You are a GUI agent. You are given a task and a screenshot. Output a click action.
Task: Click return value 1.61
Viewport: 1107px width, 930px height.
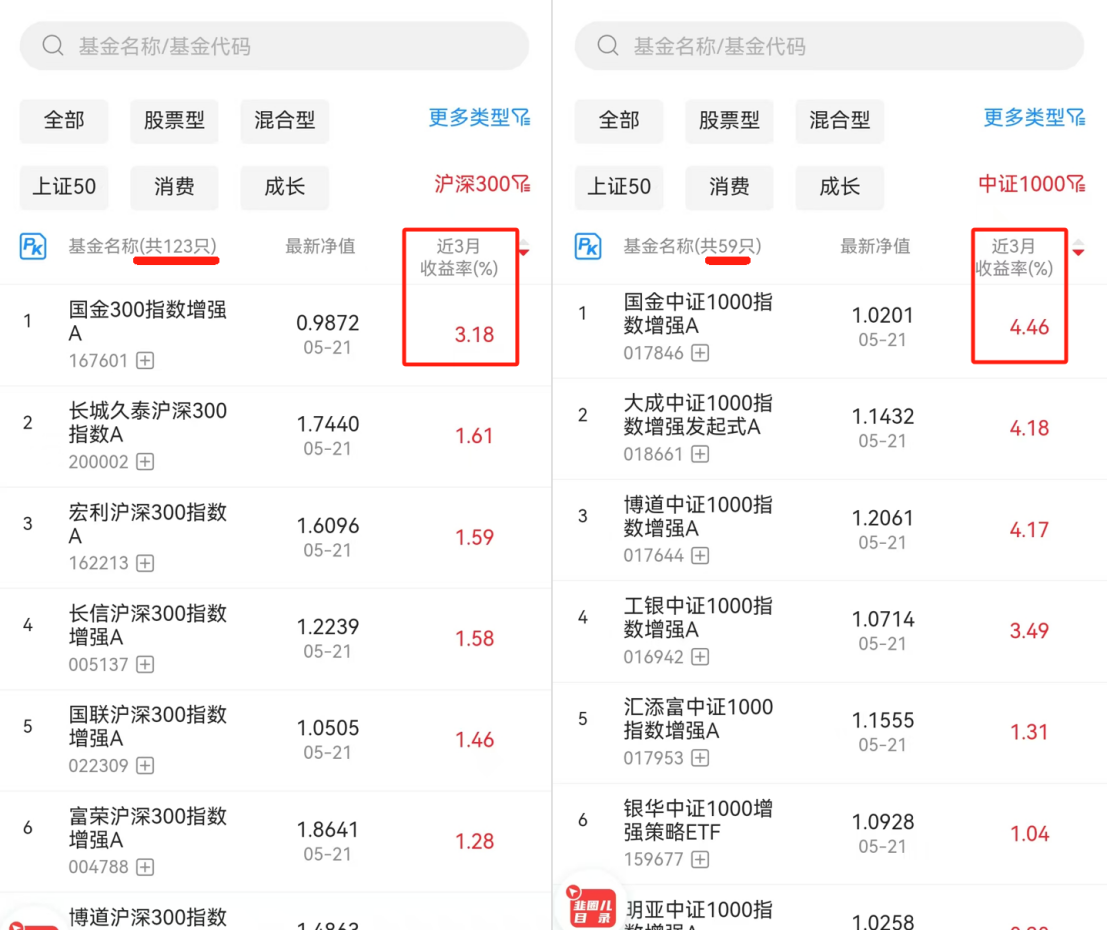click(474, 436)
